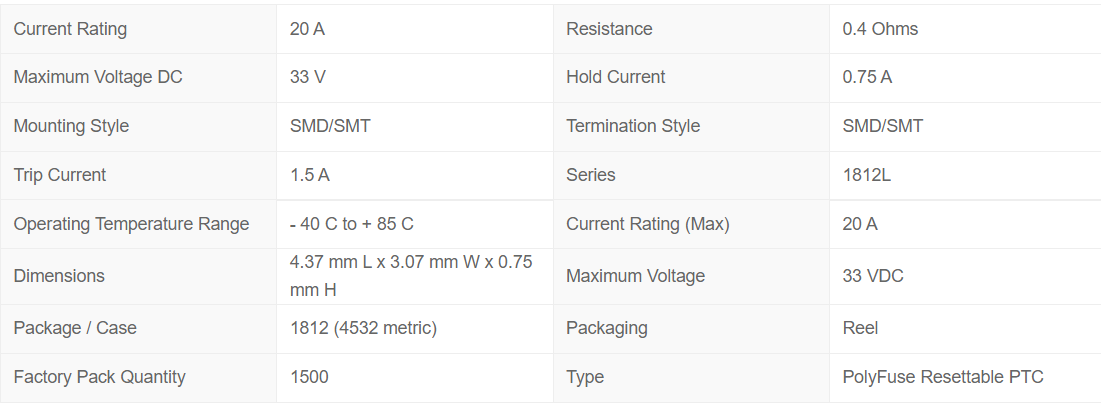The image size is (1101, 408).
Task: Select the 1.5 A trip current value
Action: tap(310, 175)
